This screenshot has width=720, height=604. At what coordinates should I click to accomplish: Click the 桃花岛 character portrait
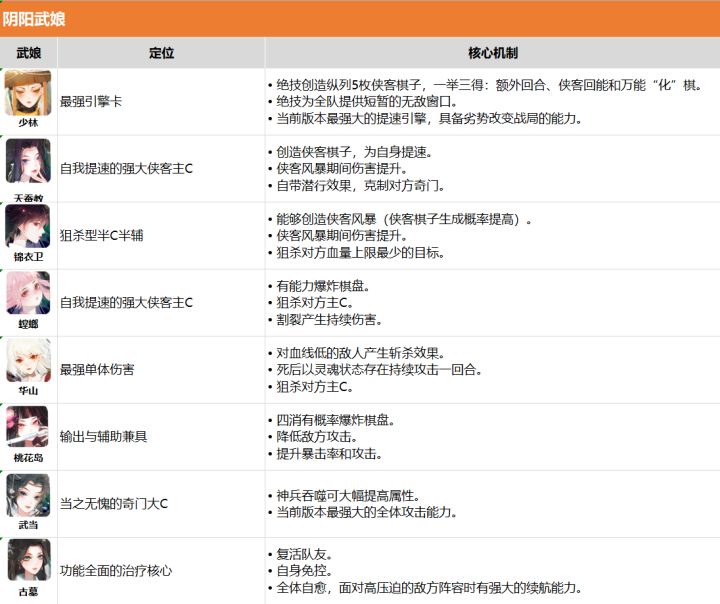(x=28, y=426)
